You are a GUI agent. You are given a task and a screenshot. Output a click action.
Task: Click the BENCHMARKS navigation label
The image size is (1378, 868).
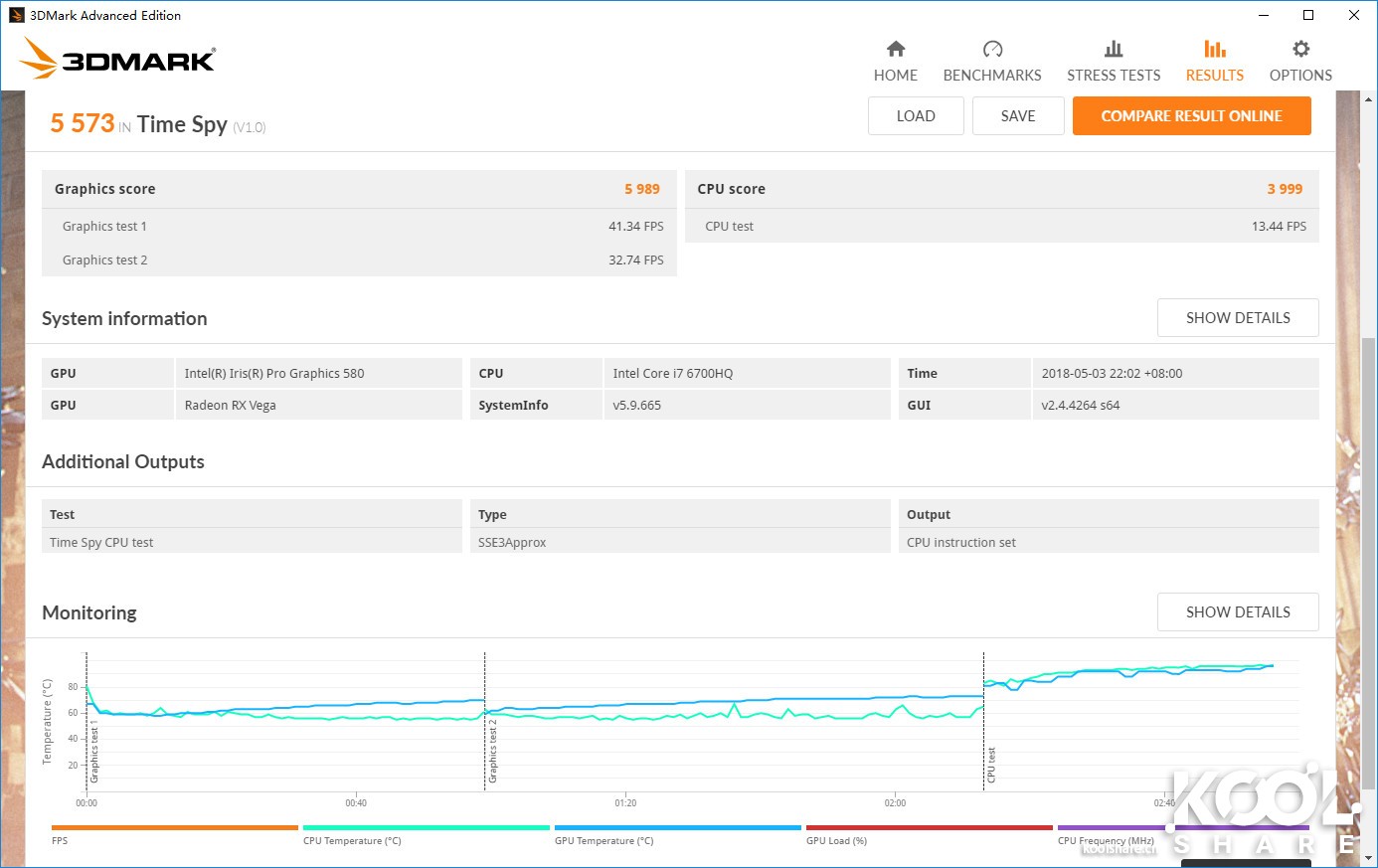(x=992, y=76)
